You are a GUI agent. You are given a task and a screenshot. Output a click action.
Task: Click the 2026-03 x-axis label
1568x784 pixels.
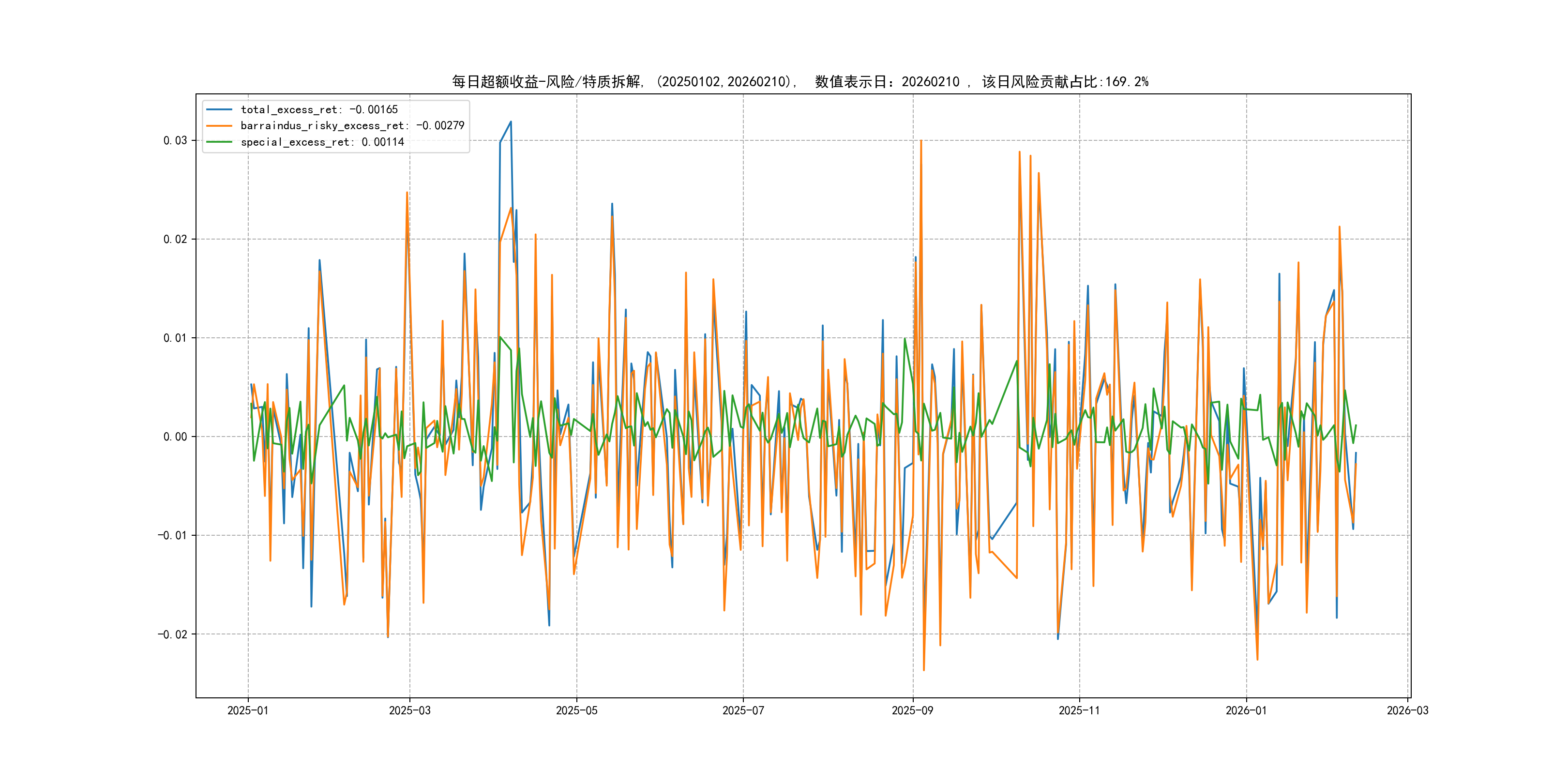click(1407, 710)
